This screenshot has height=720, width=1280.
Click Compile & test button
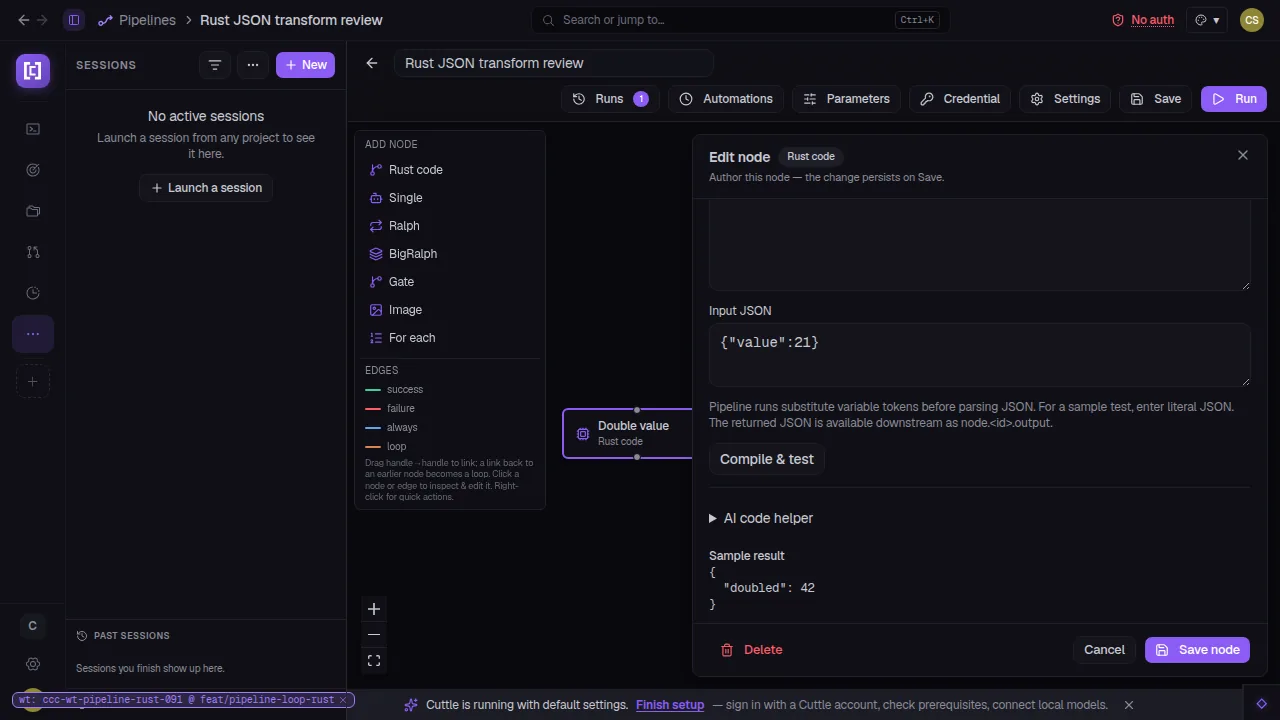point(767,459)
